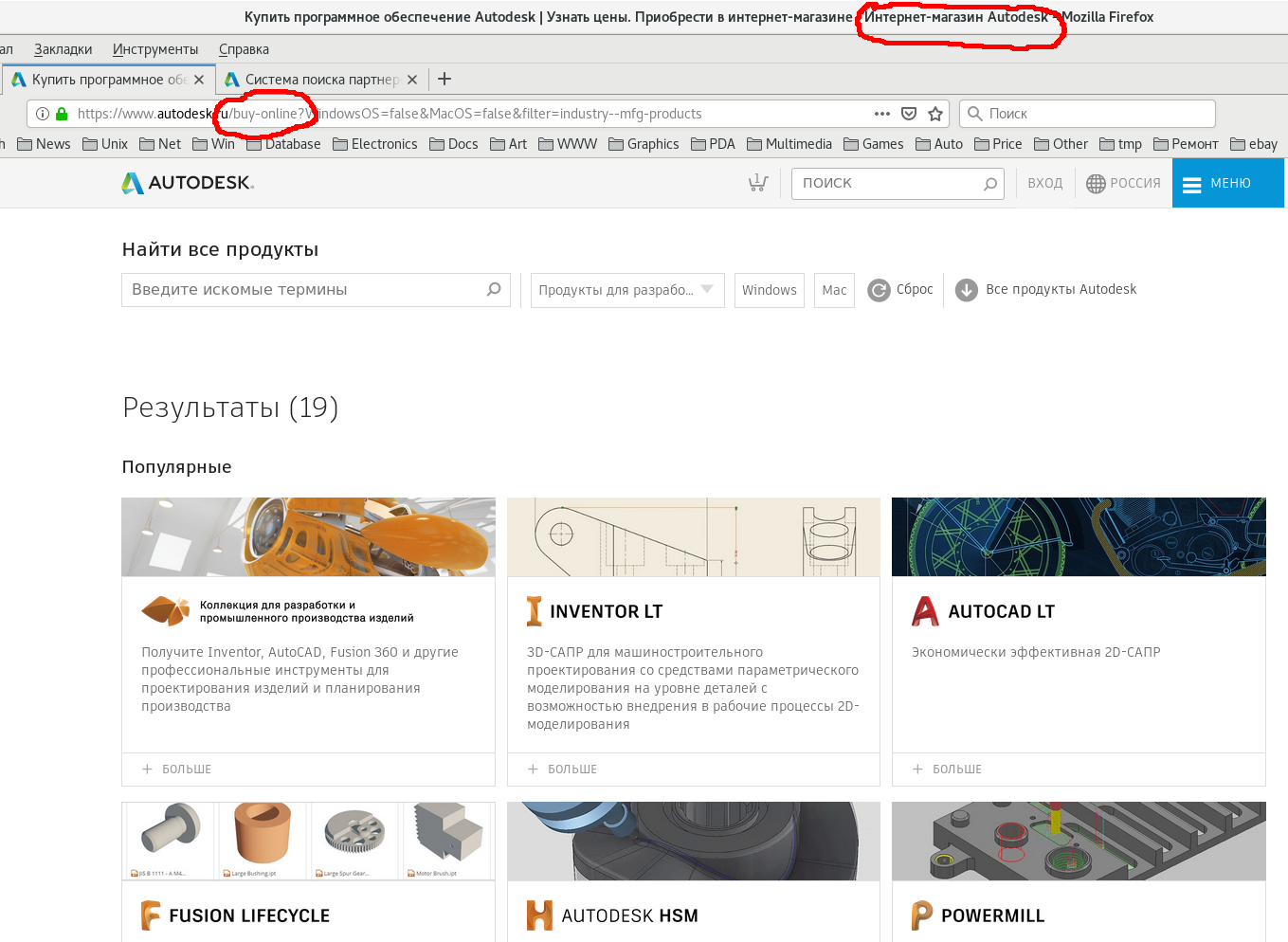The height and width of the screenshot is (942, 1288).
Task: Open the AUTOCAD LT product title
Action: pyautogui.click(x=1002, y=611)
